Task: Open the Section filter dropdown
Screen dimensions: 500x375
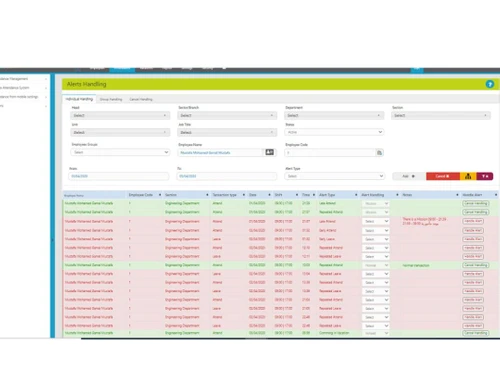Action: pos(441,115)
